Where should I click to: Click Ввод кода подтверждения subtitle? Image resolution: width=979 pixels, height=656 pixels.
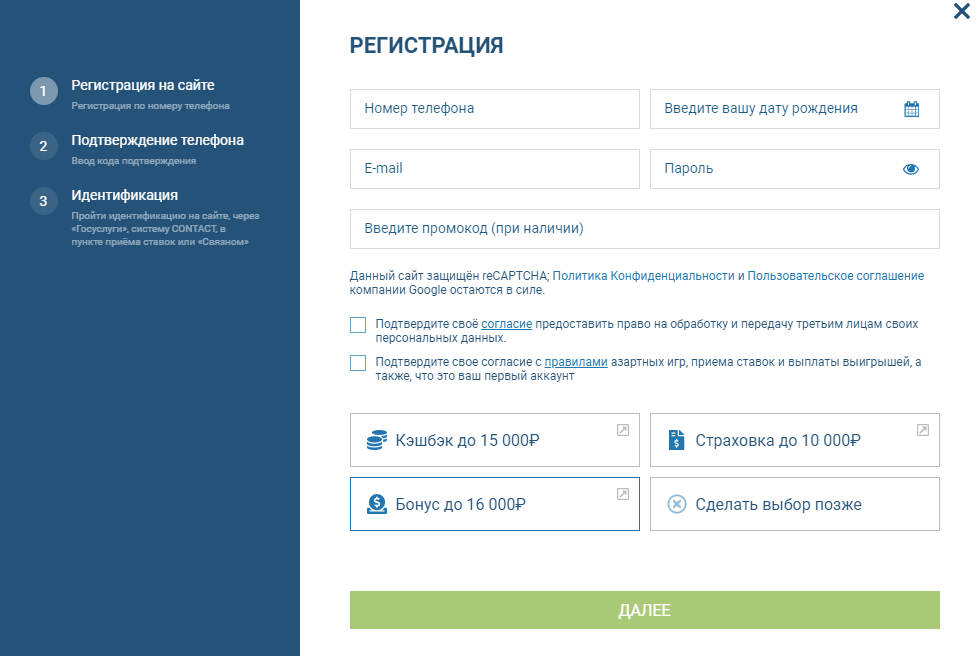point(134,161)
